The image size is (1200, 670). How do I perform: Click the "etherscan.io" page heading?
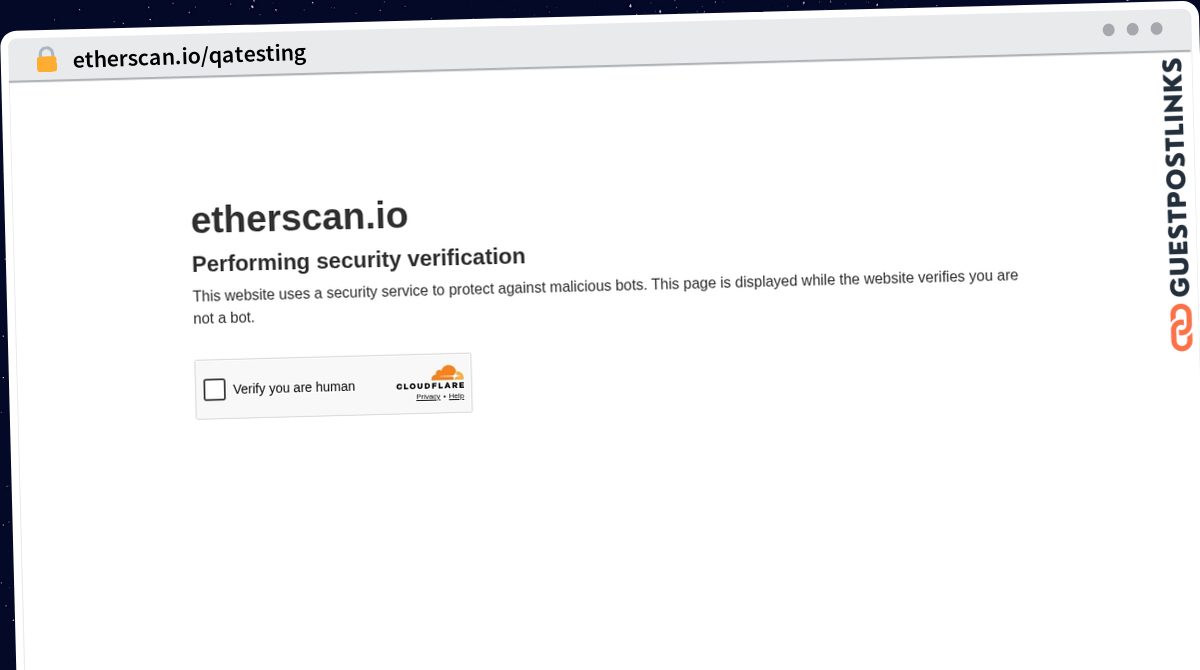299,217
